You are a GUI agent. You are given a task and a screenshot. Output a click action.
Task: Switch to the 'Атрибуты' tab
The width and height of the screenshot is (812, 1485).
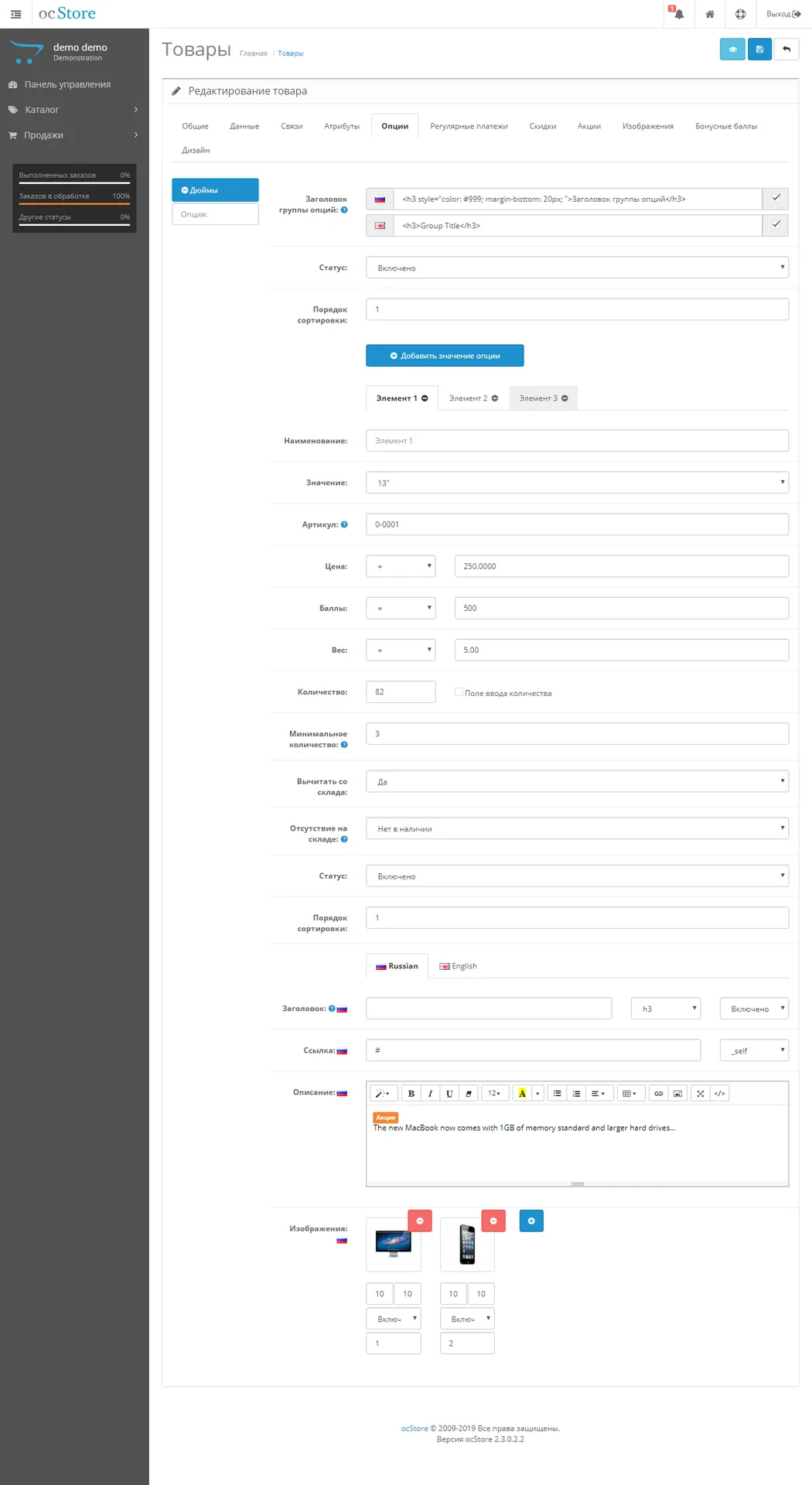pos(342,126)
